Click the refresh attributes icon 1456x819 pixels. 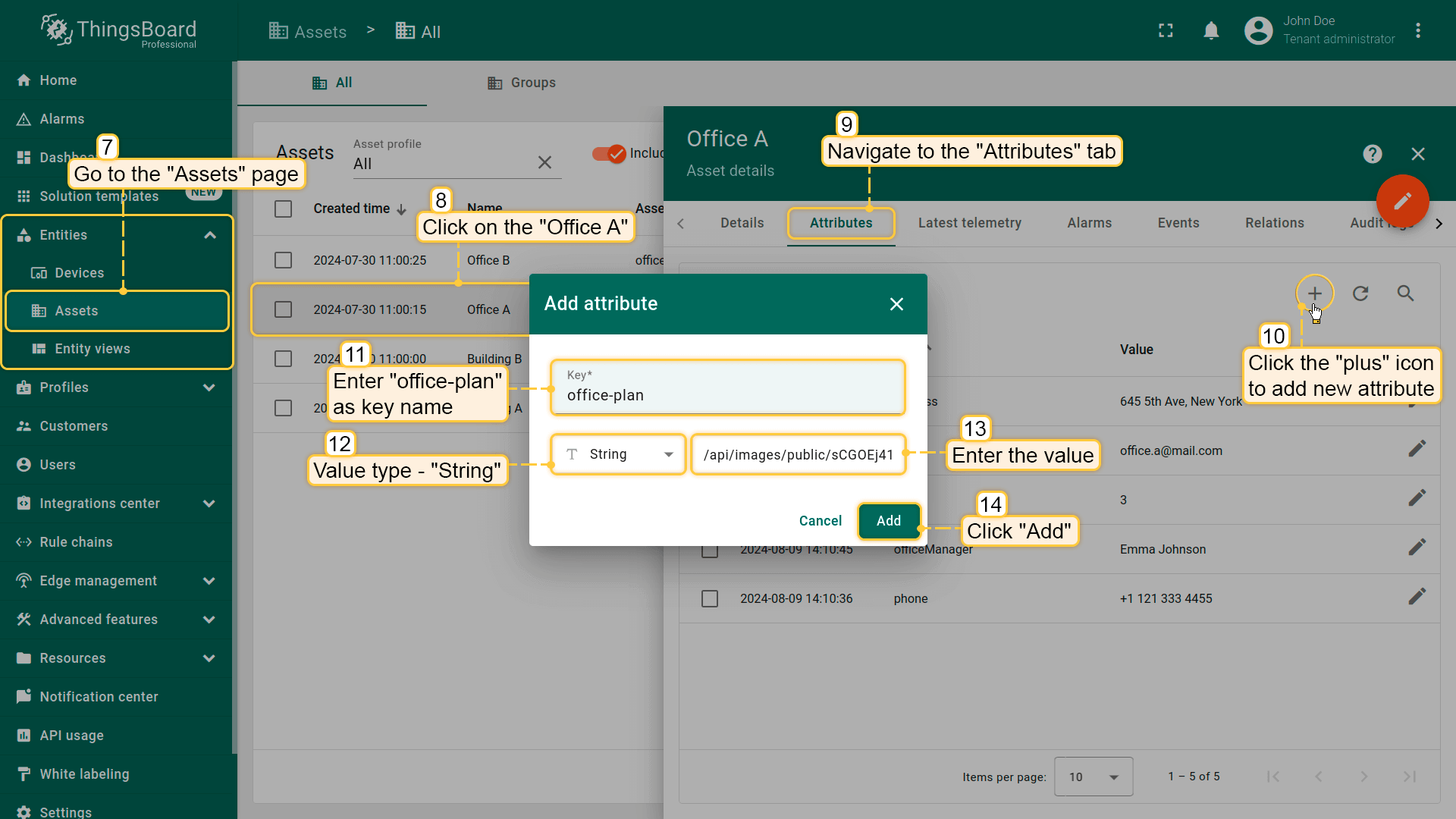click(x=1360, y=293)
